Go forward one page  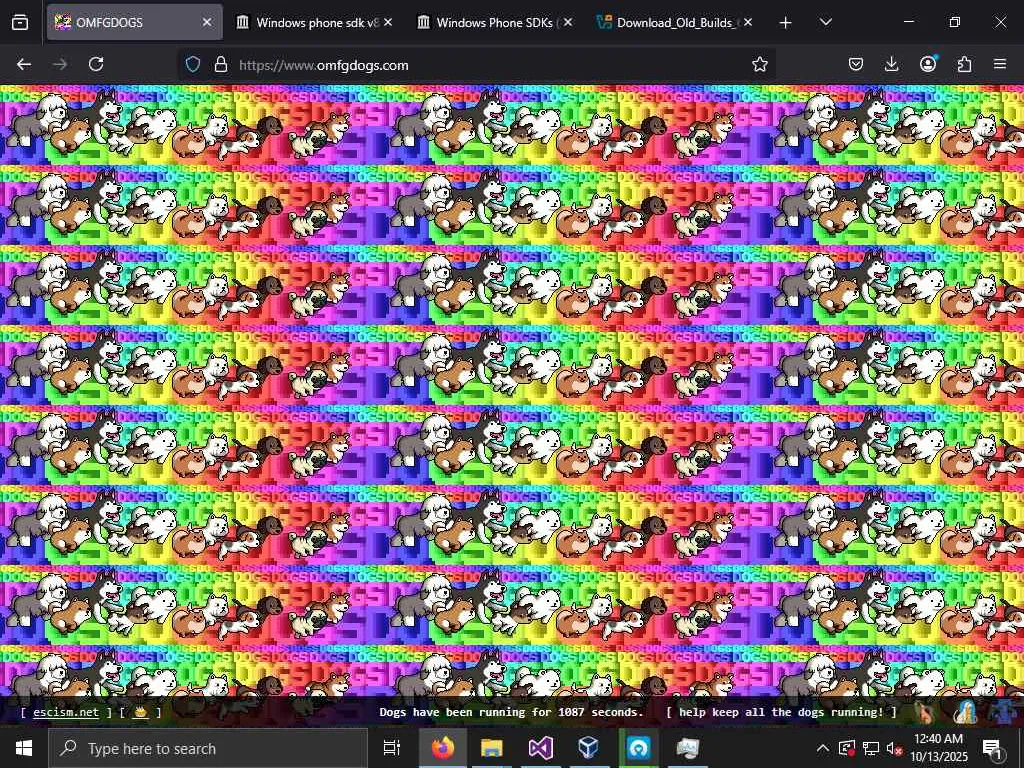[x=60, y=64]
